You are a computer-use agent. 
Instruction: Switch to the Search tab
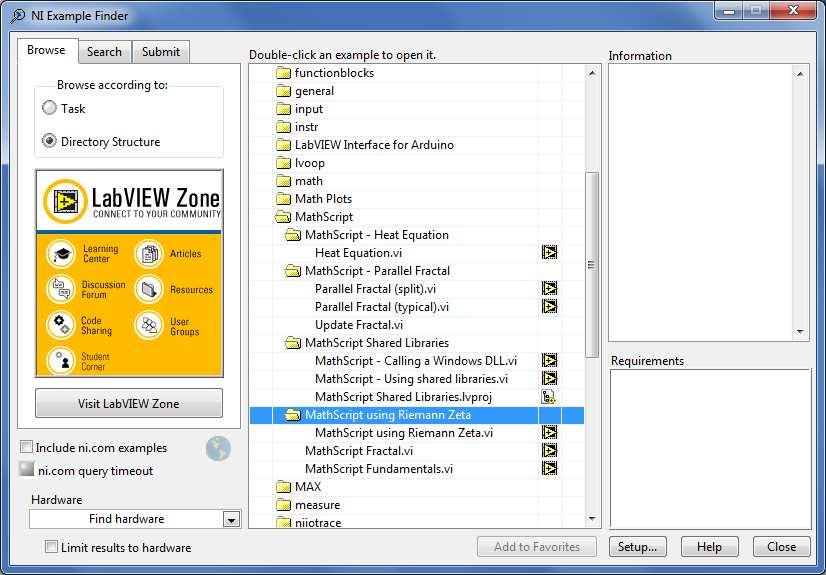point(105,52)
